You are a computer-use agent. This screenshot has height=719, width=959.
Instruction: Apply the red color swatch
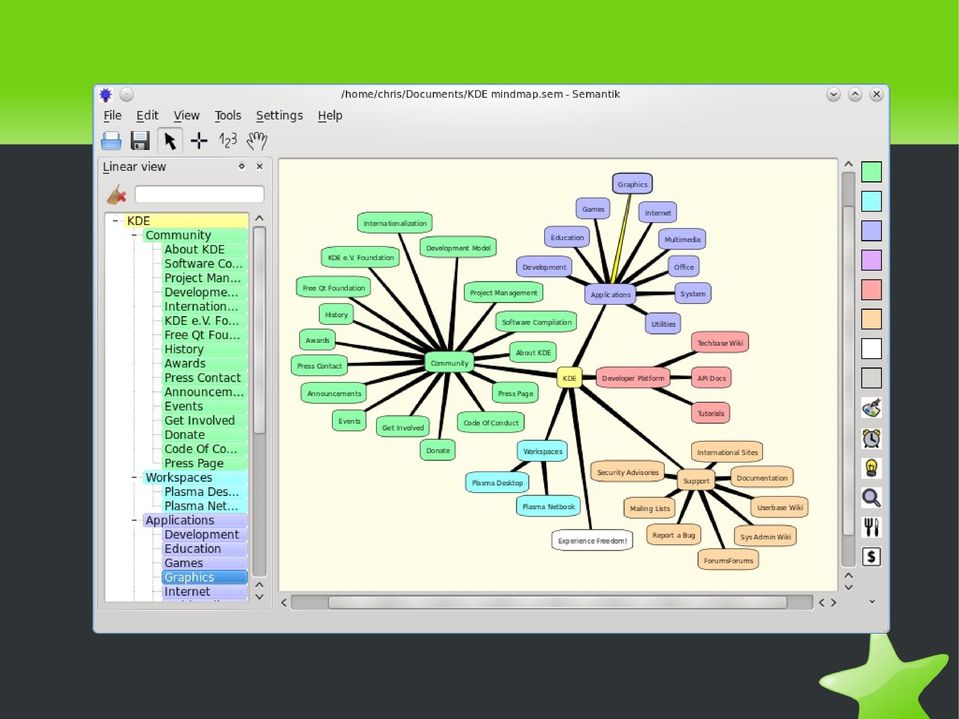[x=872, y=289]
